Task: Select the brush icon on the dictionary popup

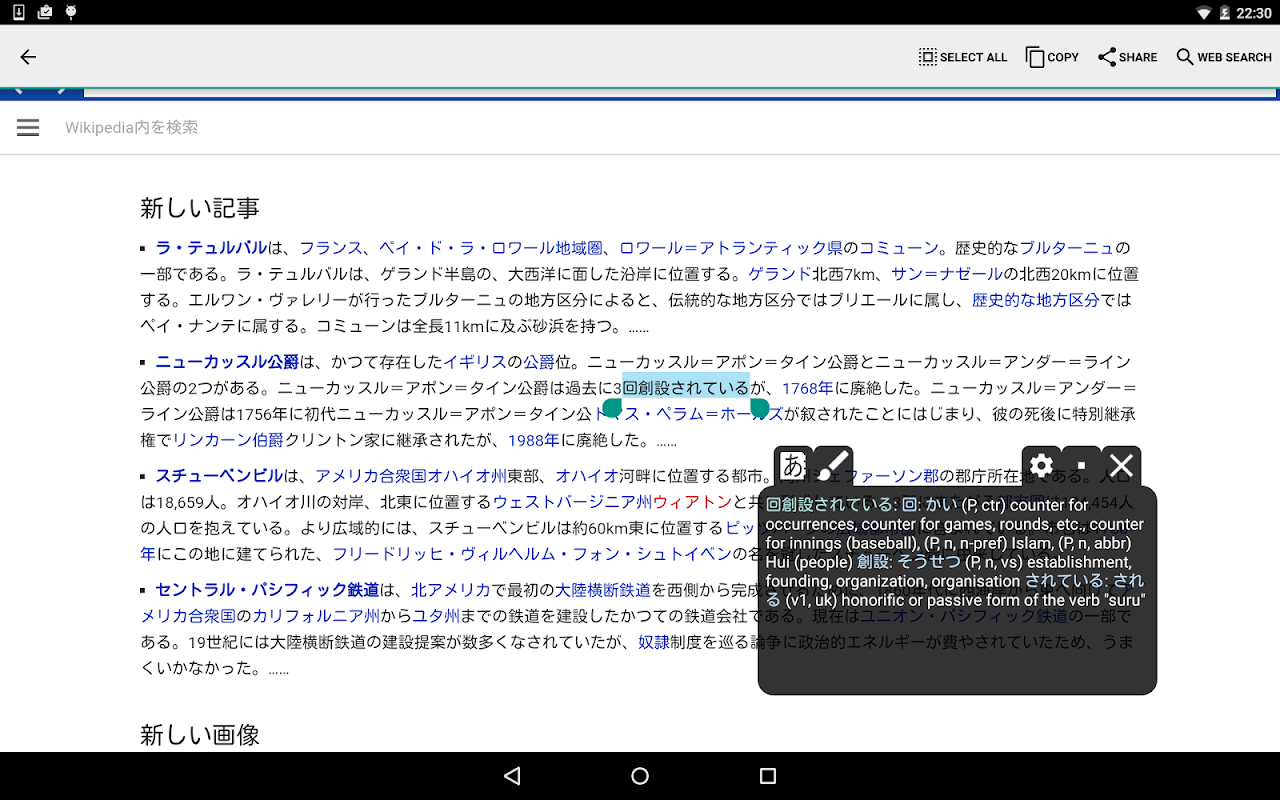Action: (x=834, y=465)
